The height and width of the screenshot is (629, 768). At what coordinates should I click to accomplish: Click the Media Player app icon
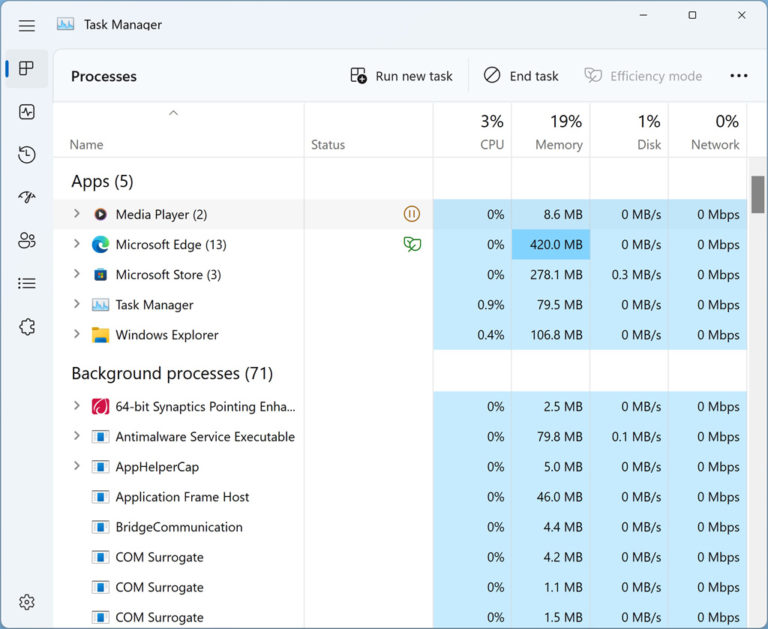tap(100, 214)
